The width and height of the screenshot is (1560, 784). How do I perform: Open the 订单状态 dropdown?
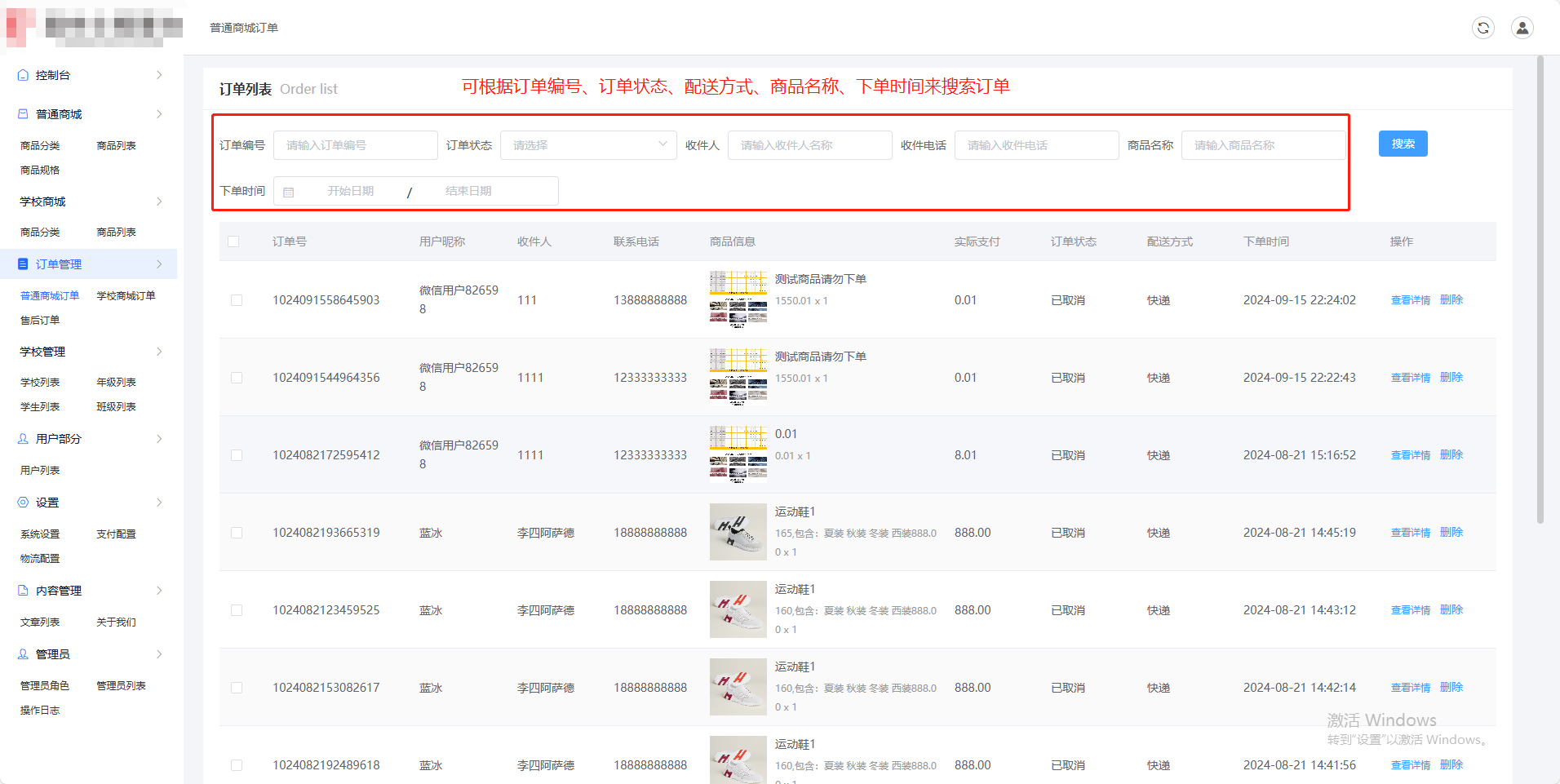587,145
